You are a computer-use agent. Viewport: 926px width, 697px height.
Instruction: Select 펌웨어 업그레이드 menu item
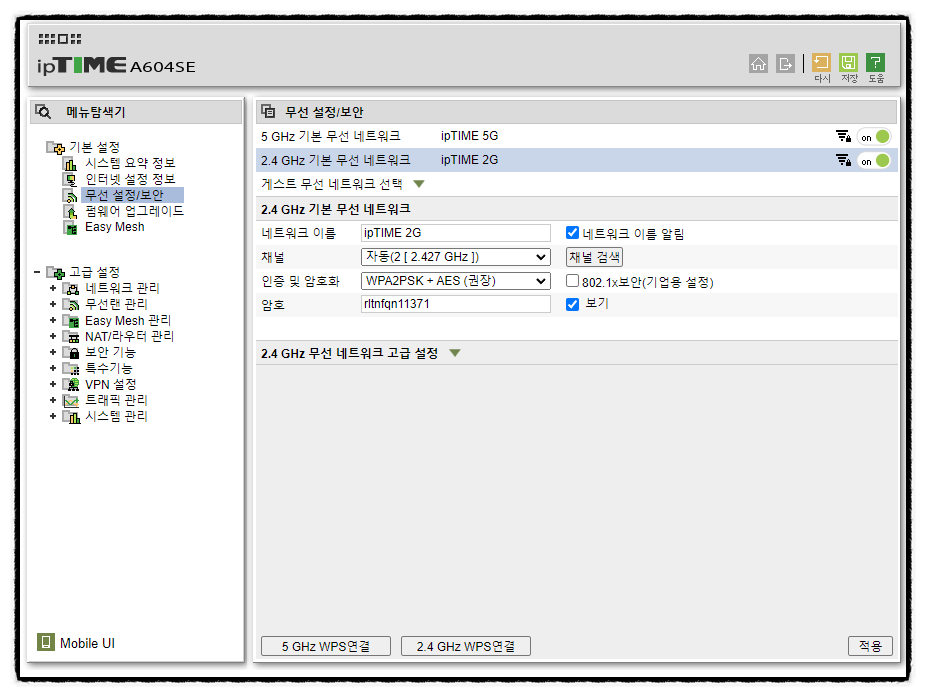(x=134, y=211)
